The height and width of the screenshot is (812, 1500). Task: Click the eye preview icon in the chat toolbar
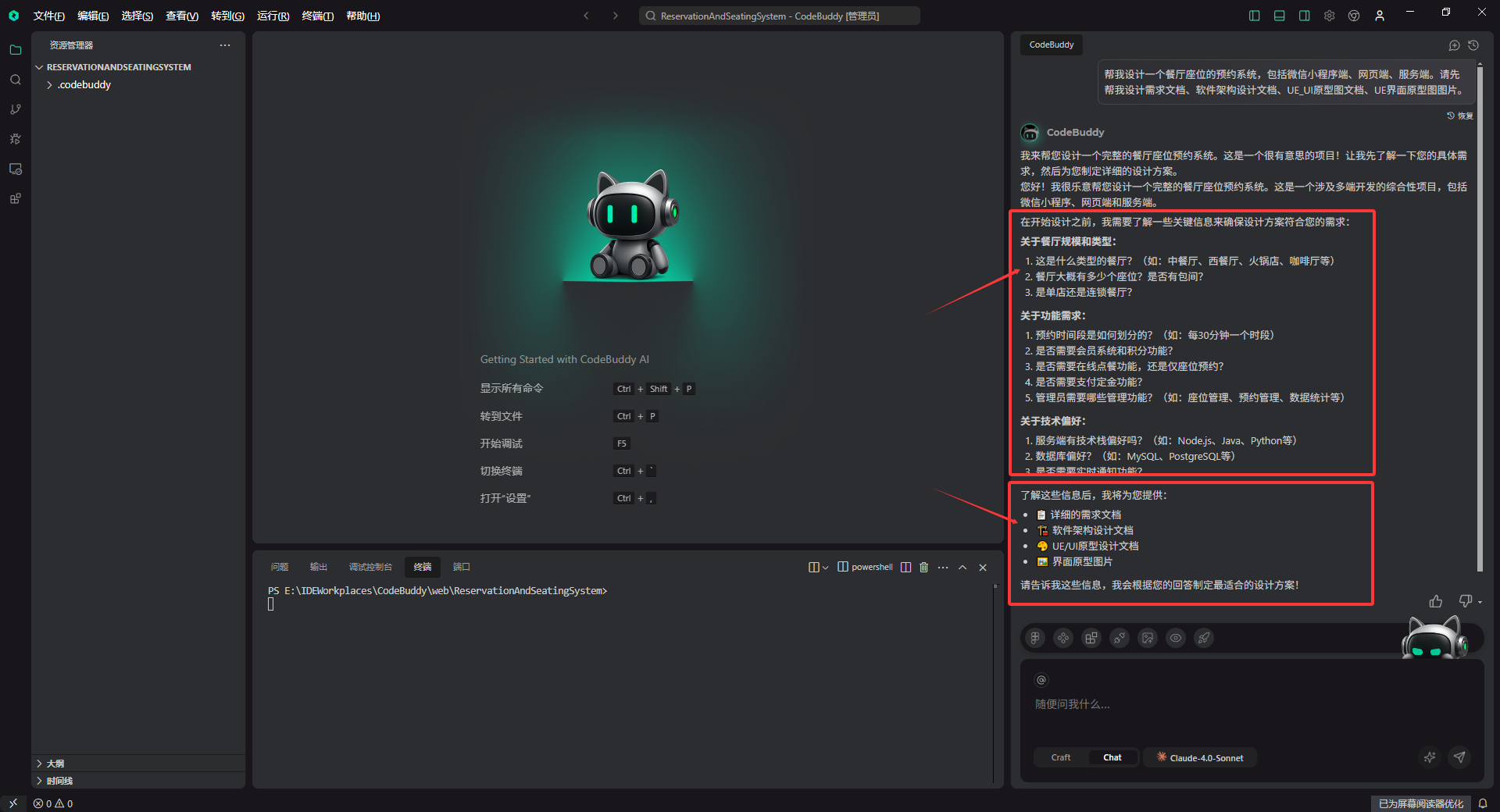[1176, 638]
